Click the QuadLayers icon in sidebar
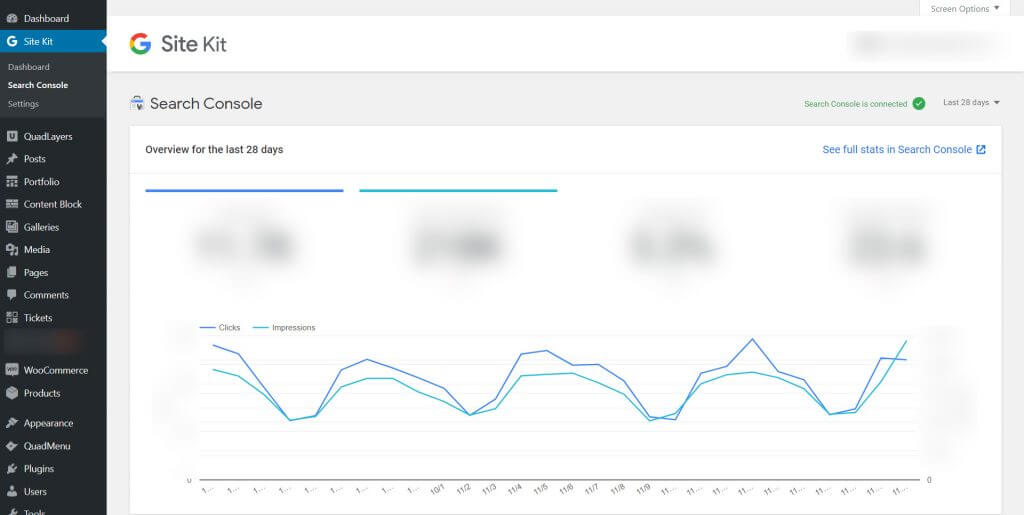This screenshot has width=1024, height=515. tap(12, 136)
